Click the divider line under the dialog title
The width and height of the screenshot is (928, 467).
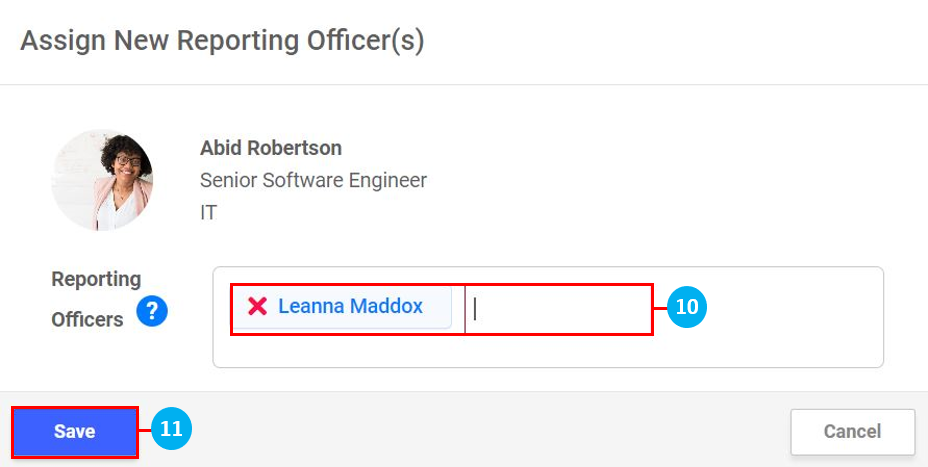(464, 84)
